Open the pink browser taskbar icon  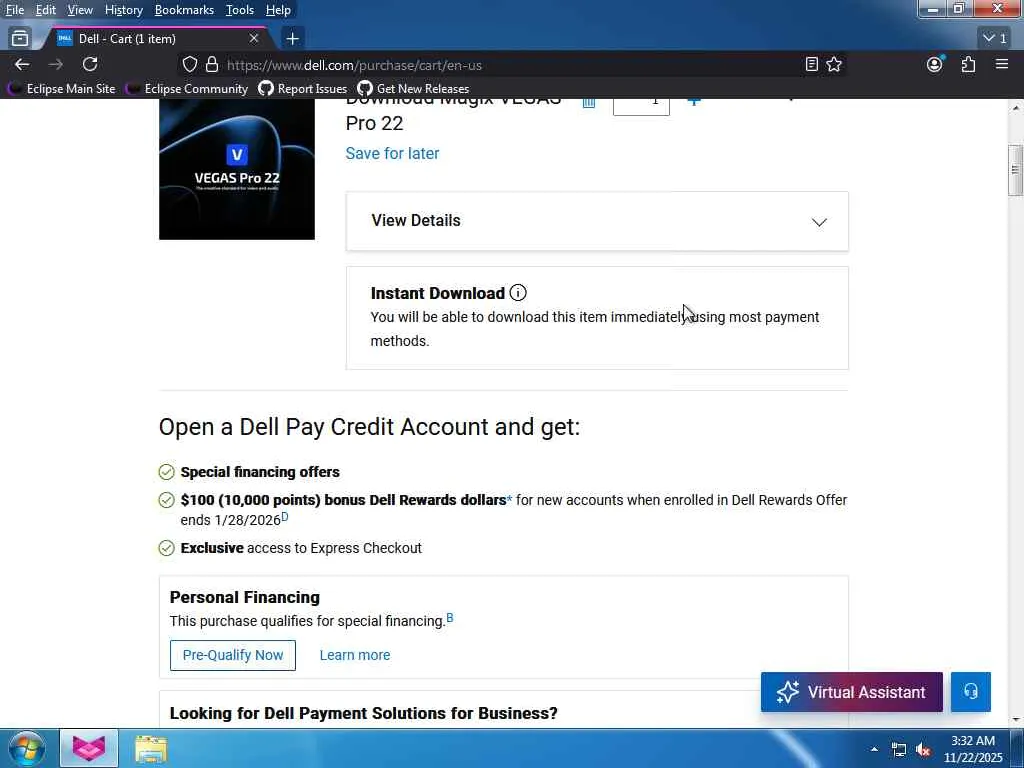pyautogui.click(x=89, y=748)
